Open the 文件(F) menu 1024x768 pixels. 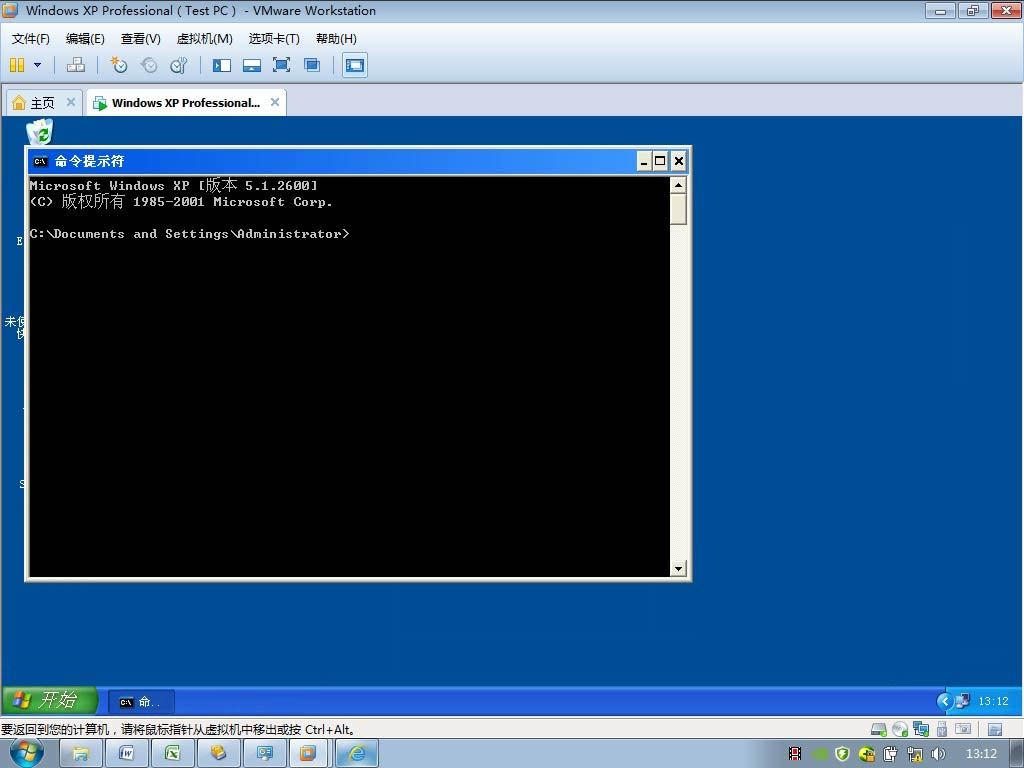[30, 39]
